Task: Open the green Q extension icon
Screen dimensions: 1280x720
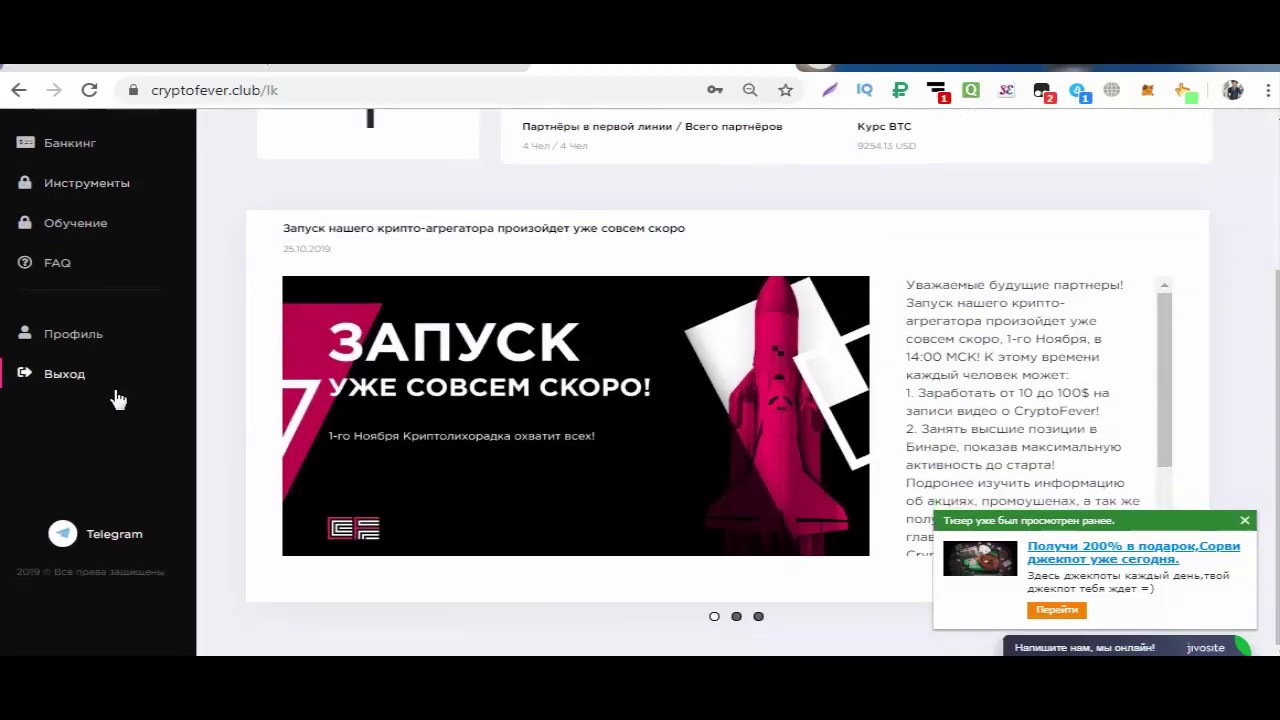Action: click(971, 90)
